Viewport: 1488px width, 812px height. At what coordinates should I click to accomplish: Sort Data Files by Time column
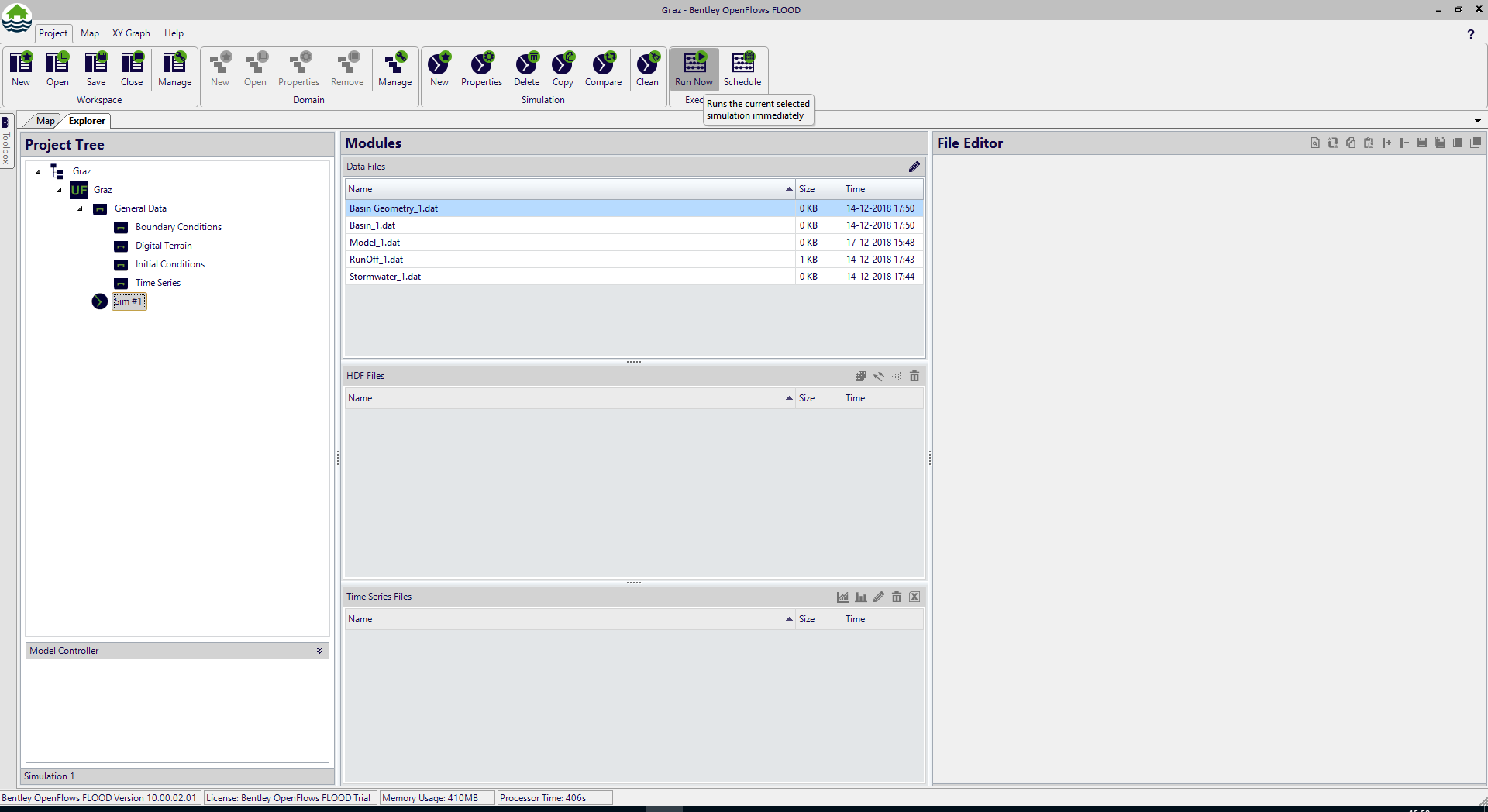click(x=882, y=189)
